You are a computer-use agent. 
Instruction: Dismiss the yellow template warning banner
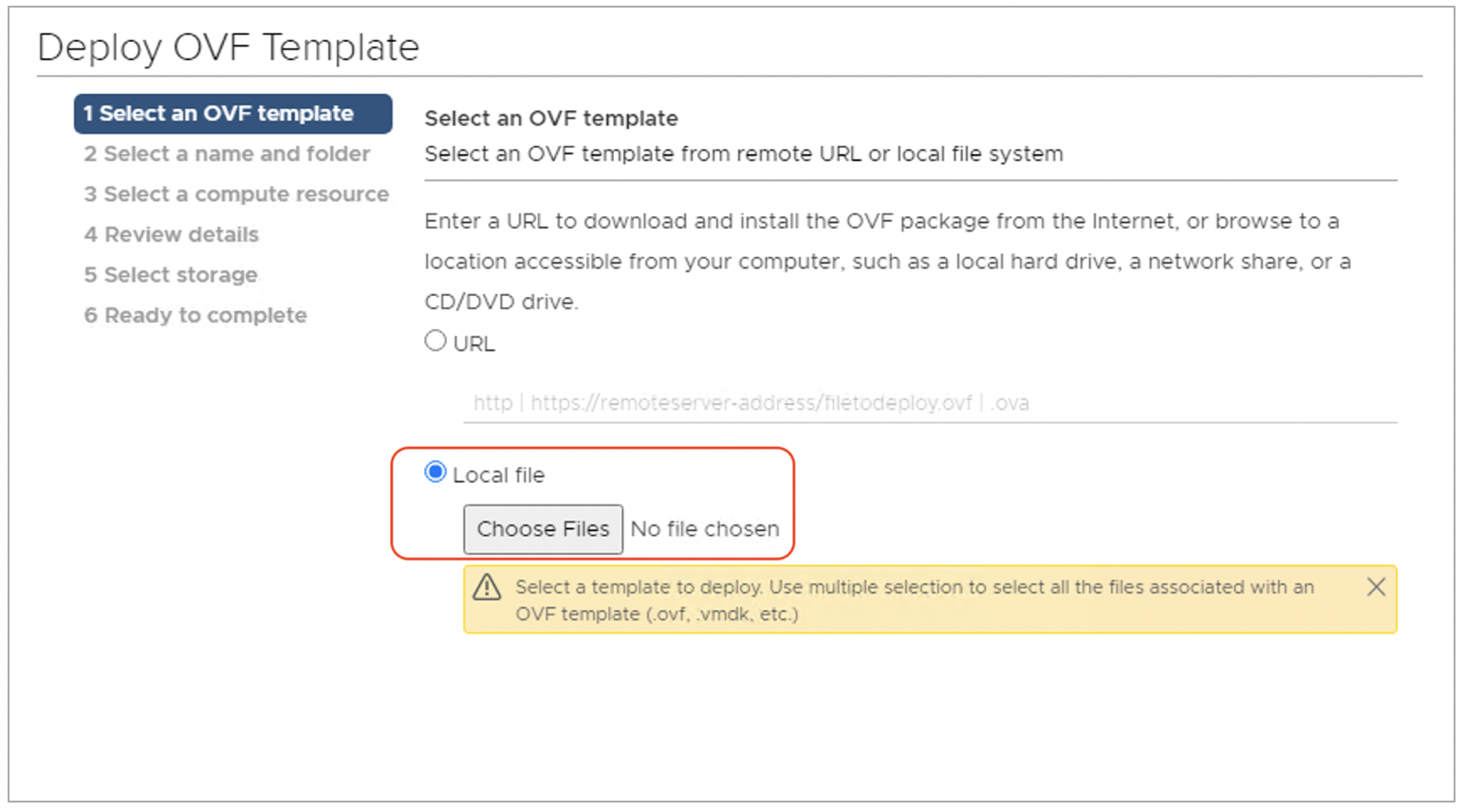tap(1376, 587)
